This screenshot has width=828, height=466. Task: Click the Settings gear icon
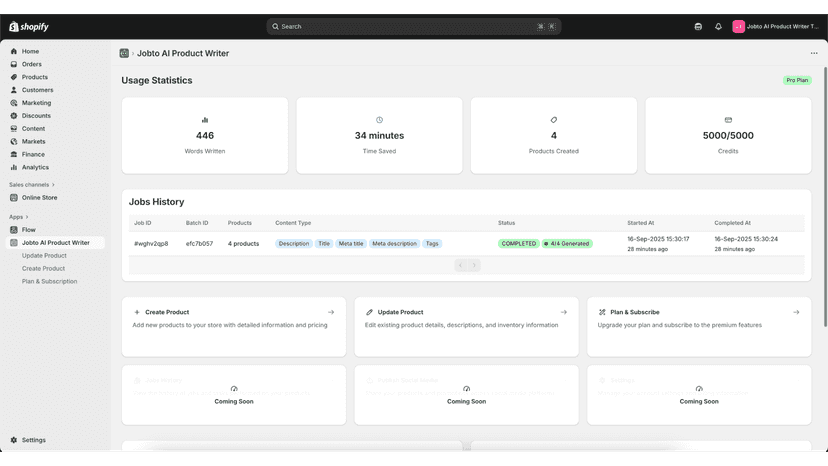[14, 440]
